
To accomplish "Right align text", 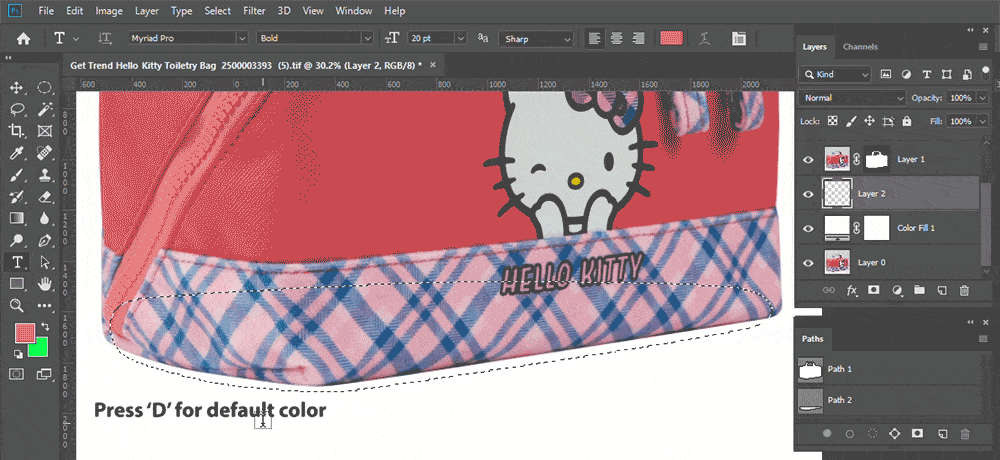I will pyautogui.click(x=638, y=38).
